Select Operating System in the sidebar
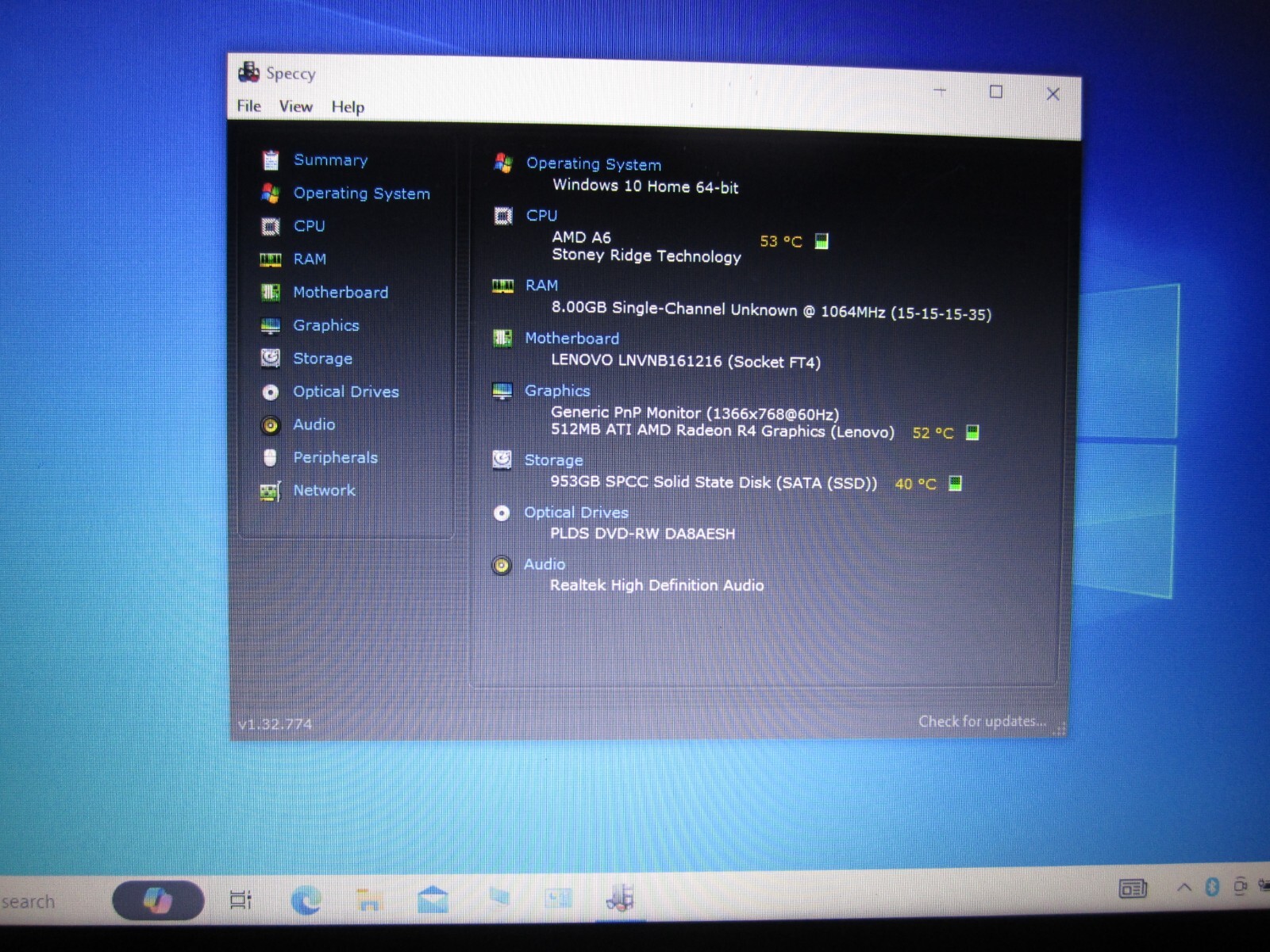 pos(361,193)
